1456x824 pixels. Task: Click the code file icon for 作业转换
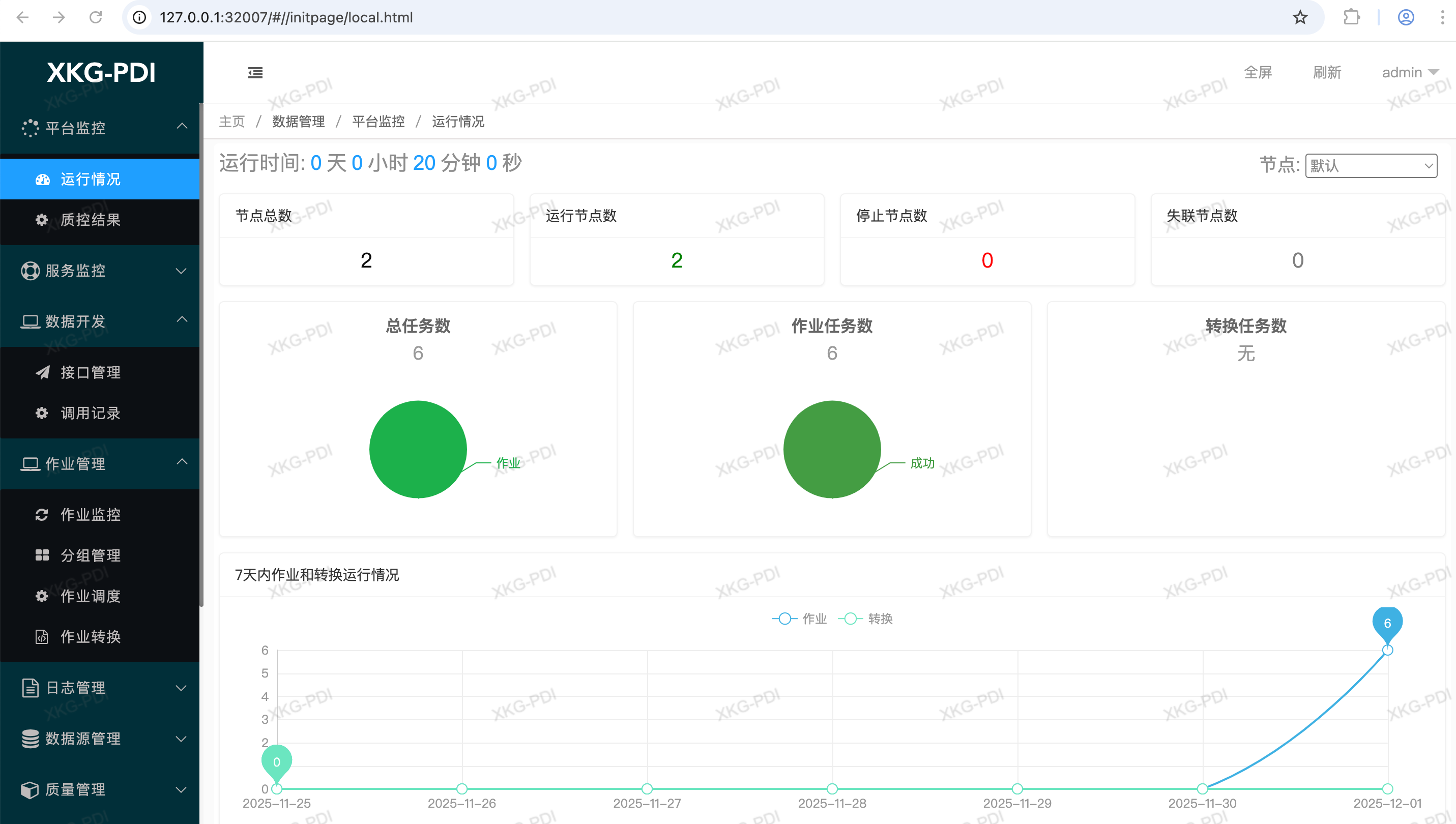pos(42,637)
